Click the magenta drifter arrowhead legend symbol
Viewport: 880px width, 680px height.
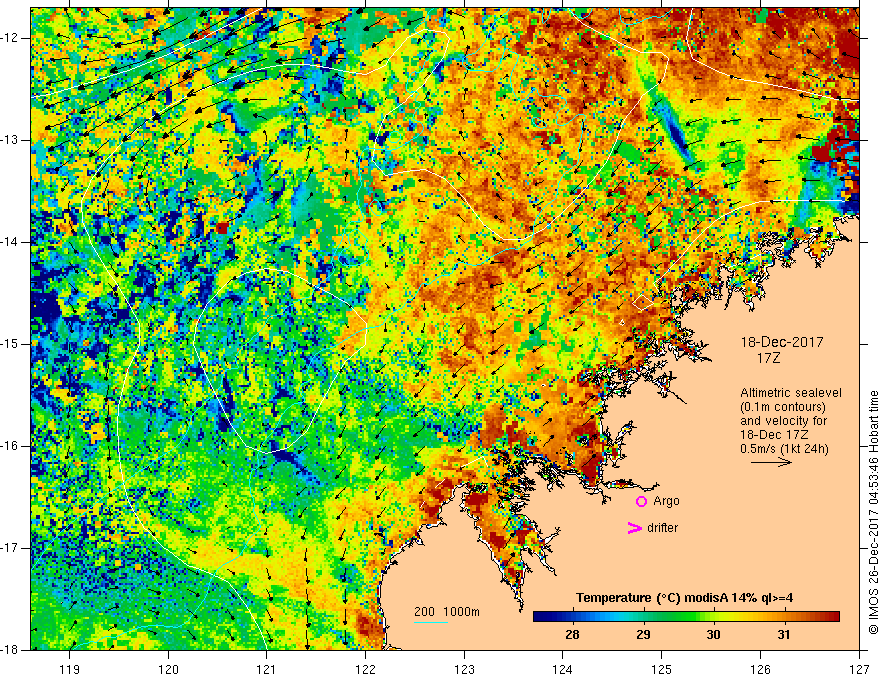pyautogui.click(x=634, y=528)
